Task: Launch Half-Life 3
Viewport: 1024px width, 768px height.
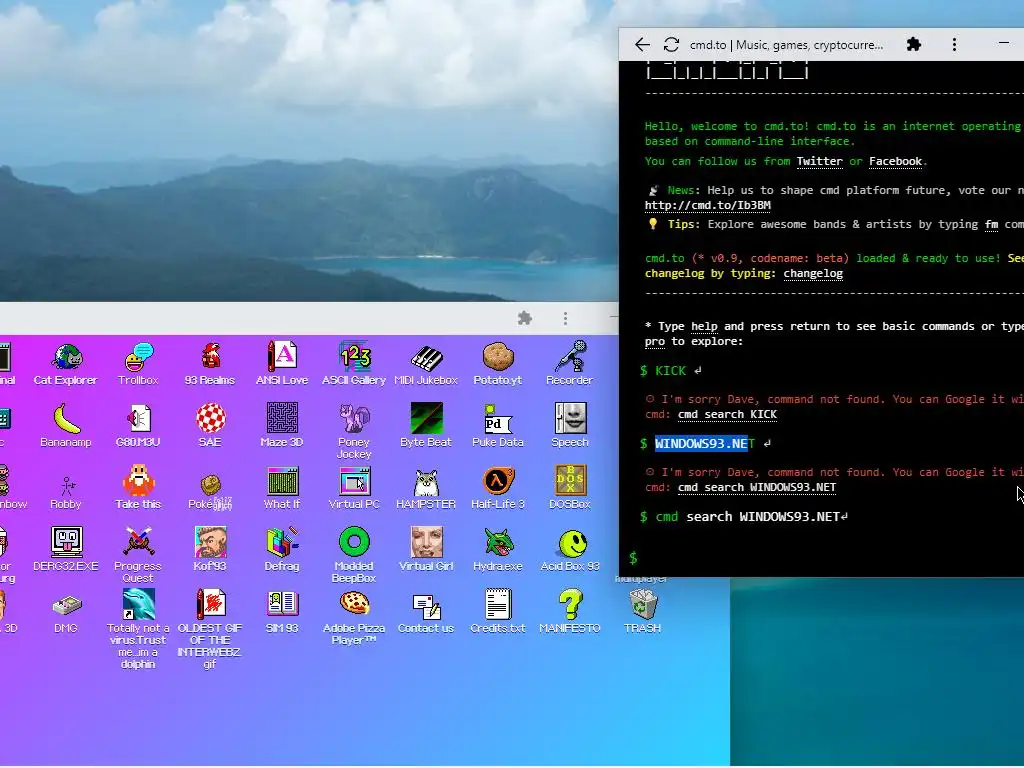Action: pos(498,488)
